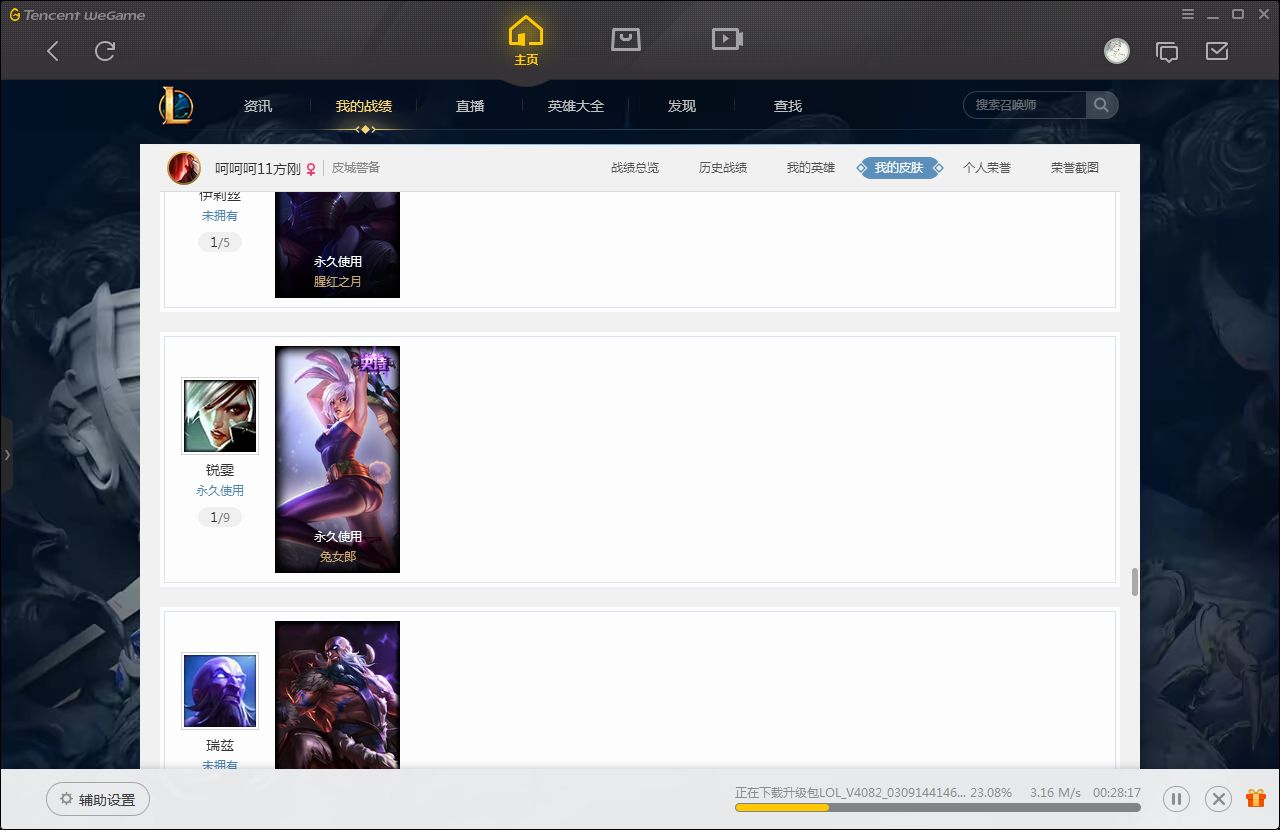The image size is (1280, 830).
Task: Click the summoner profile avatar 呵呵呵11方刚
Action: 184,168
